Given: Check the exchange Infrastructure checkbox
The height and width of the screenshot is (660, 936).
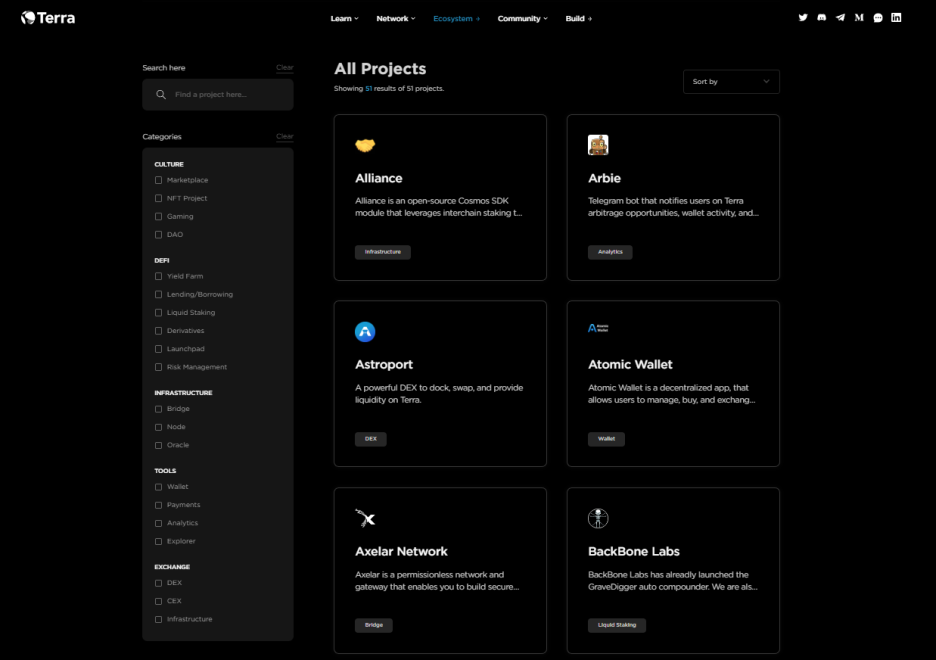Looking at the screenshot, I should pyautogui.click(x=158, y=619).
